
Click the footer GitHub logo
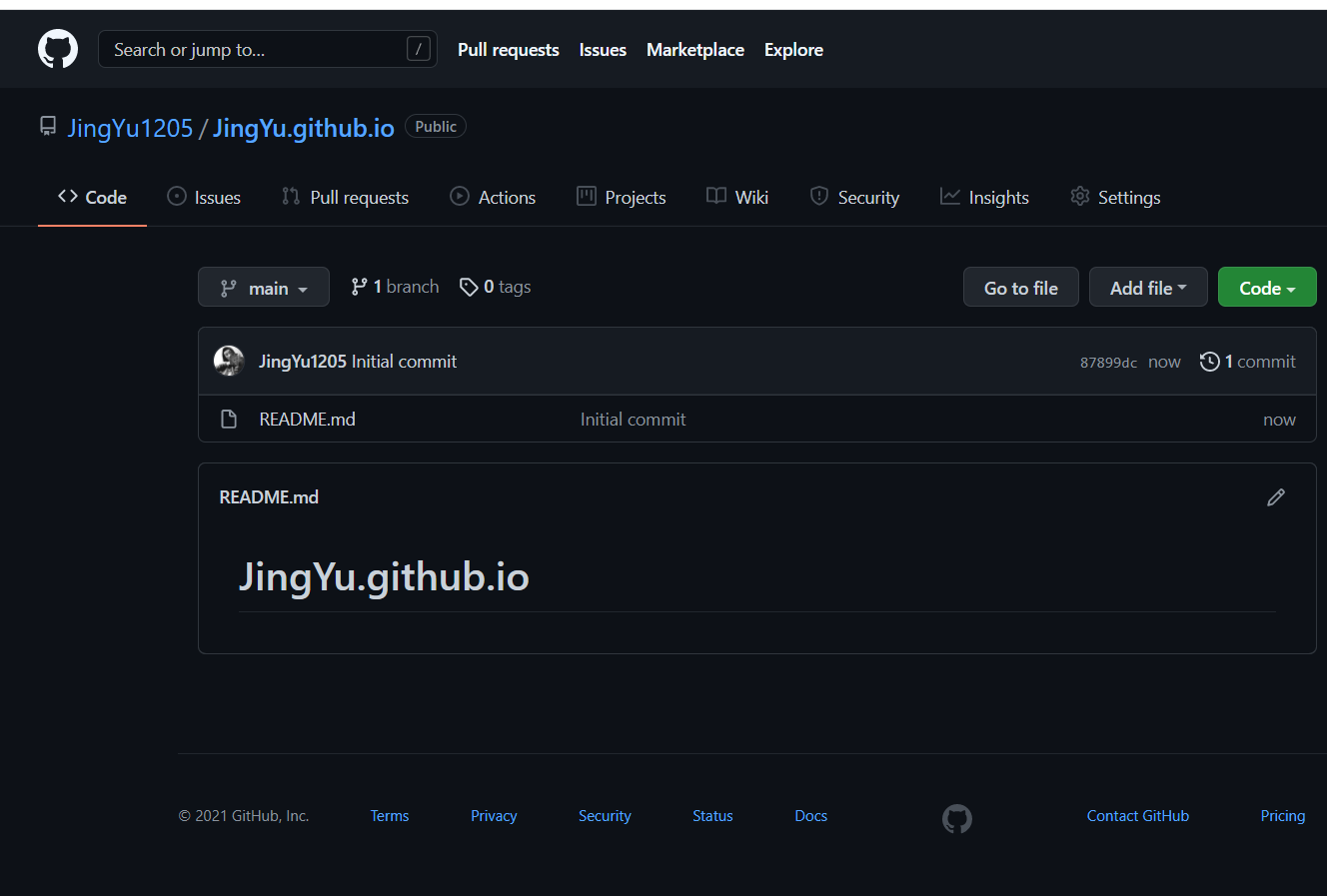(x=957, y=819)
